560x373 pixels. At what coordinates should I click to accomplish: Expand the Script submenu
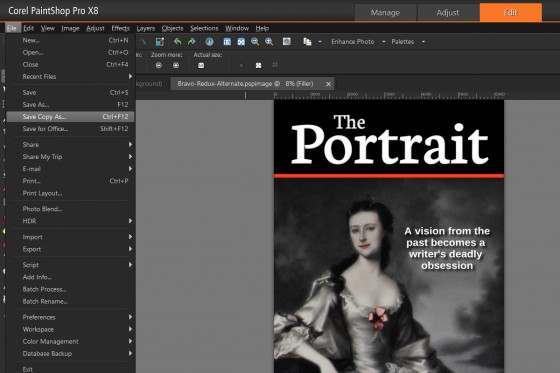[71, 265]
